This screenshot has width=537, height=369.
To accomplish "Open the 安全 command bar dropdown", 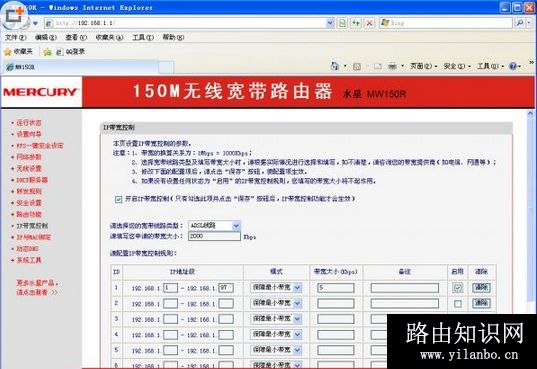I will 457,66.
